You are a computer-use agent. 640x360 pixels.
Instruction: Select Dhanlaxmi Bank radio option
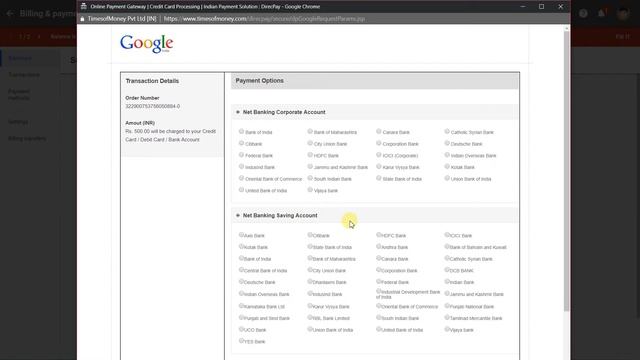coord(310,282)
